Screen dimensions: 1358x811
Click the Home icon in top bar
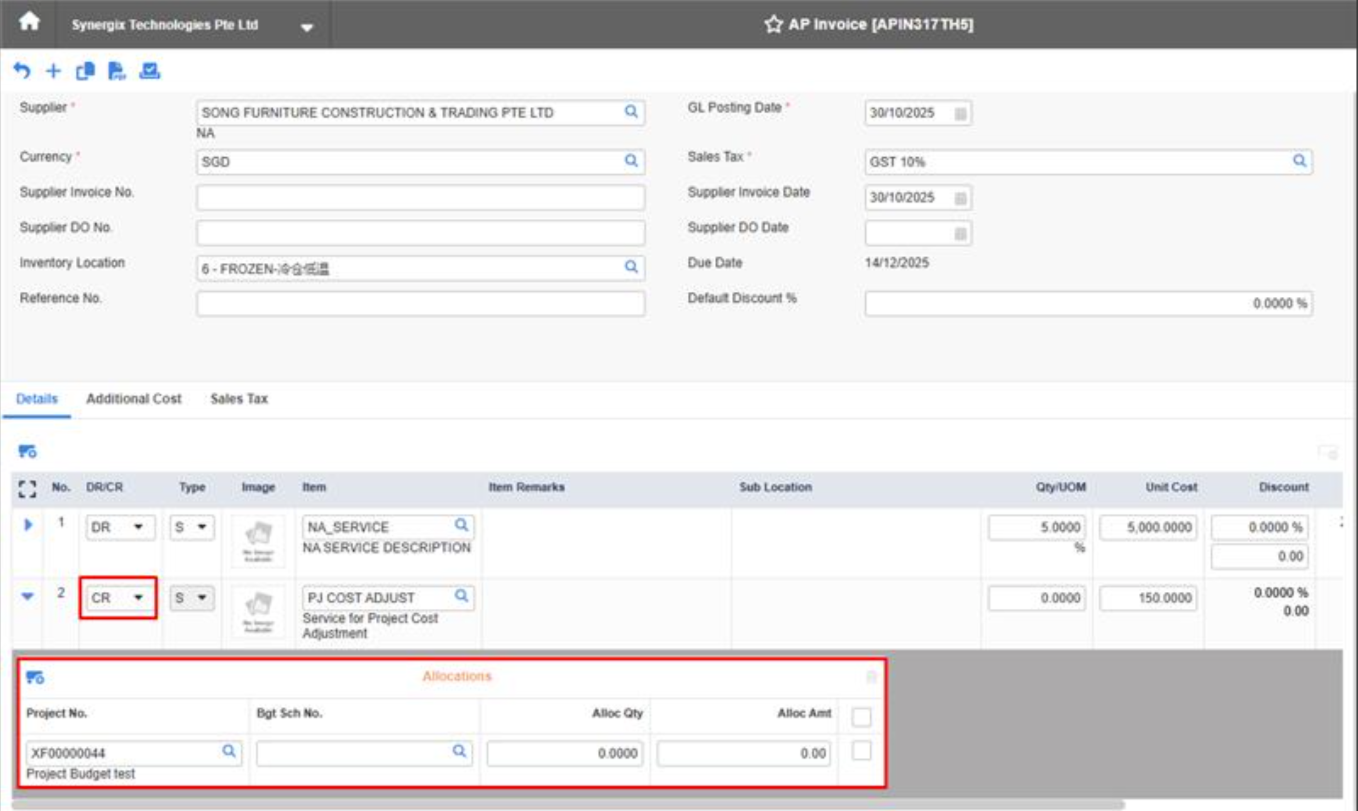click(29, 22)
